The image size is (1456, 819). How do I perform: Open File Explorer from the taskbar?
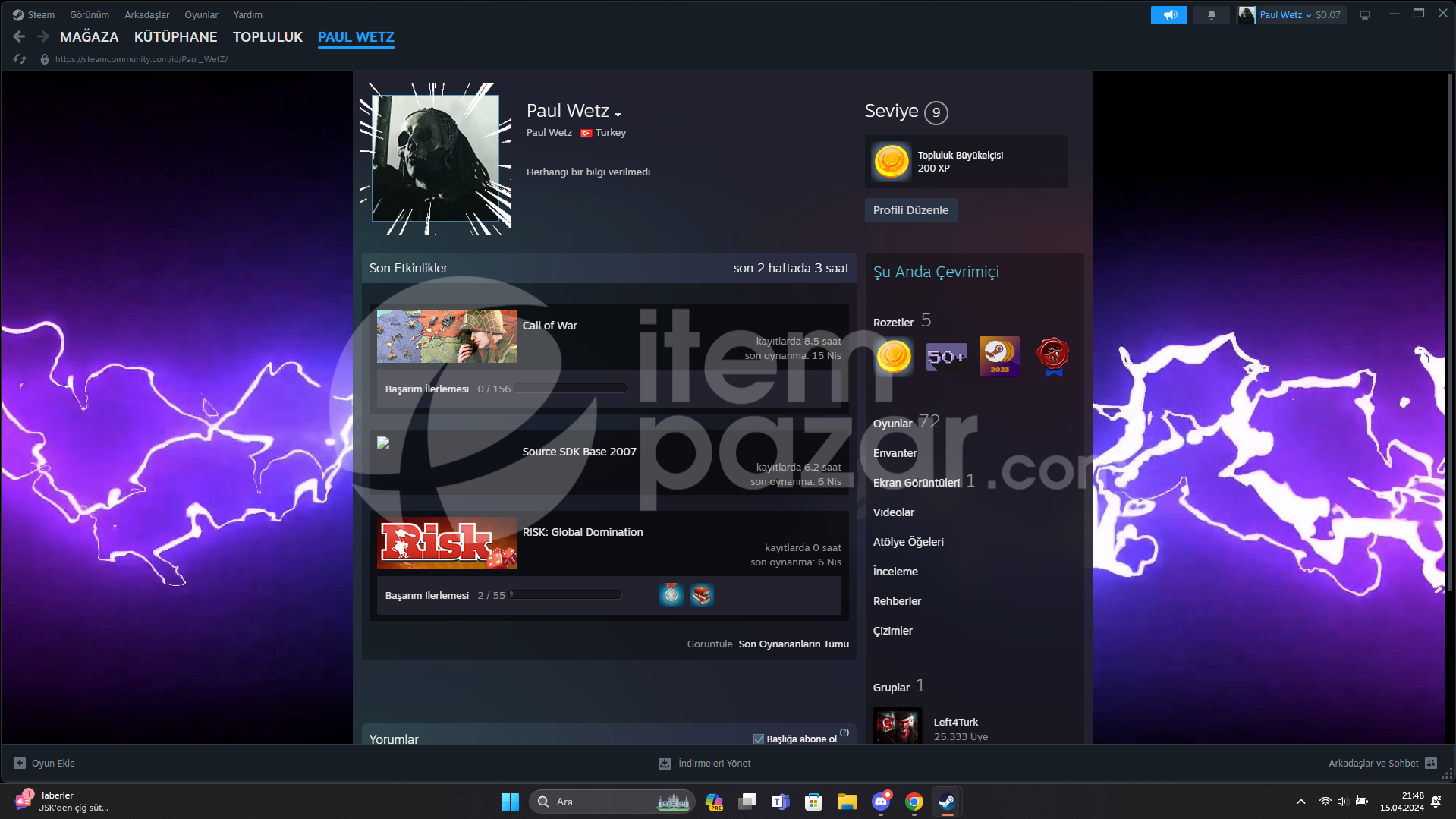[x=847, y=802]
